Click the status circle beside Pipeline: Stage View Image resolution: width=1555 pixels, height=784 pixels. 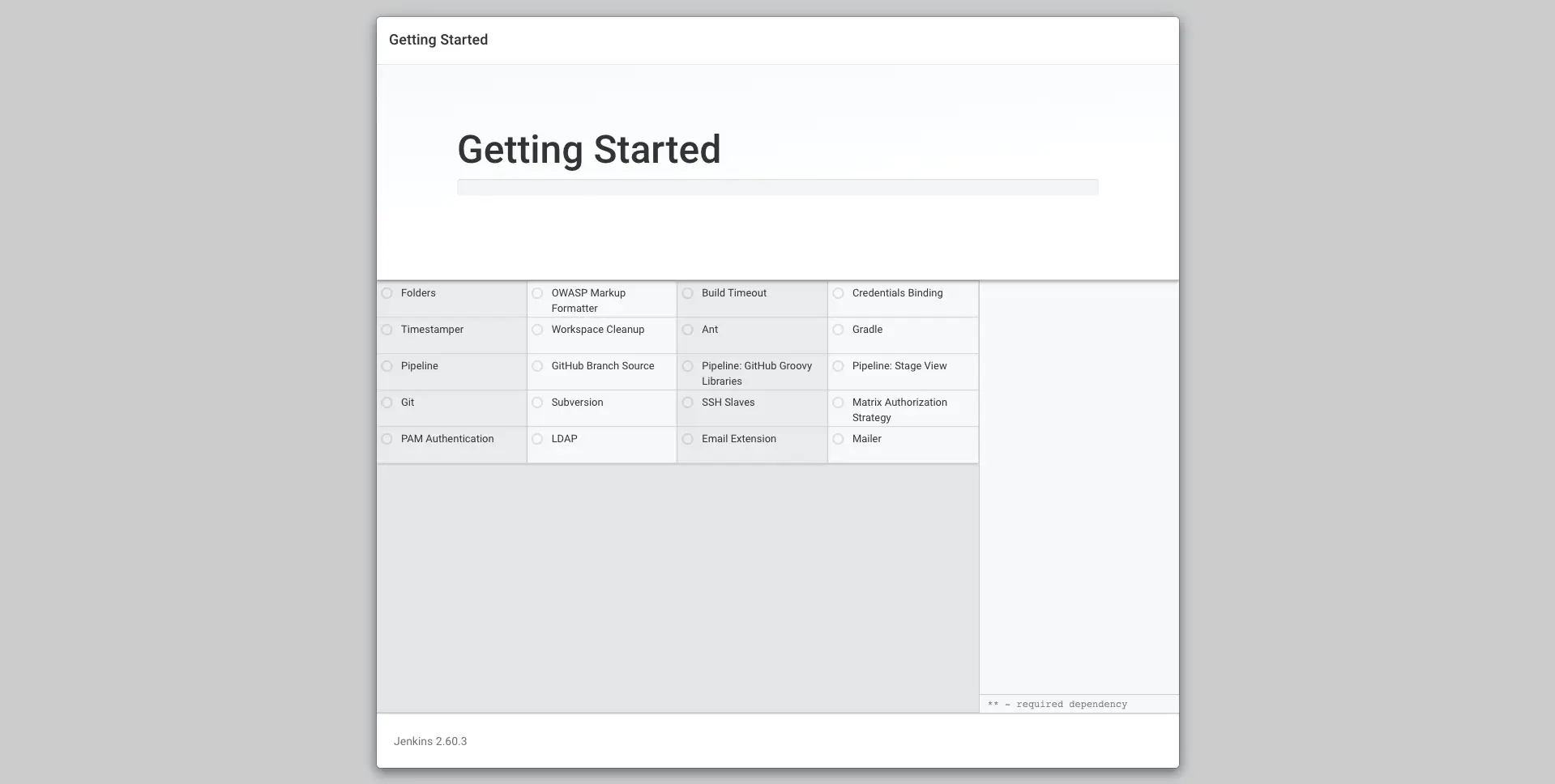pyautogui.click(x=839, y=366)
